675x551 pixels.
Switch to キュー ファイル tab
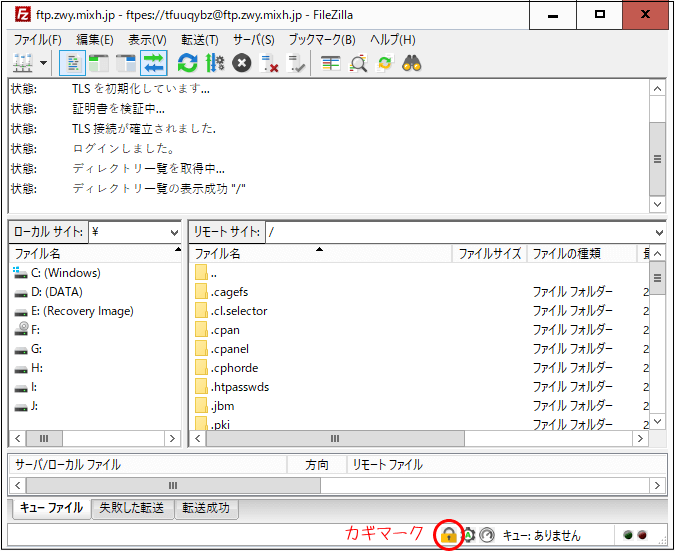51,508
